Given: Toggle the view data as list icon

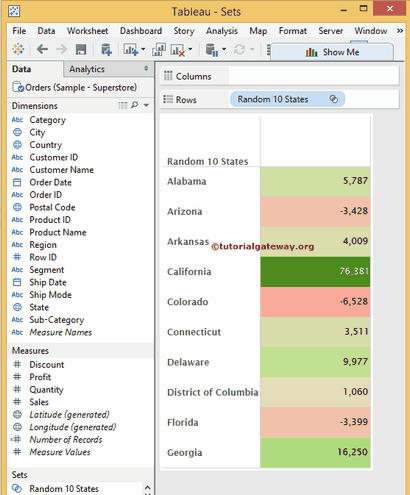Looking at the screenshot, I should pyautogui.click(x=123, y=105).
